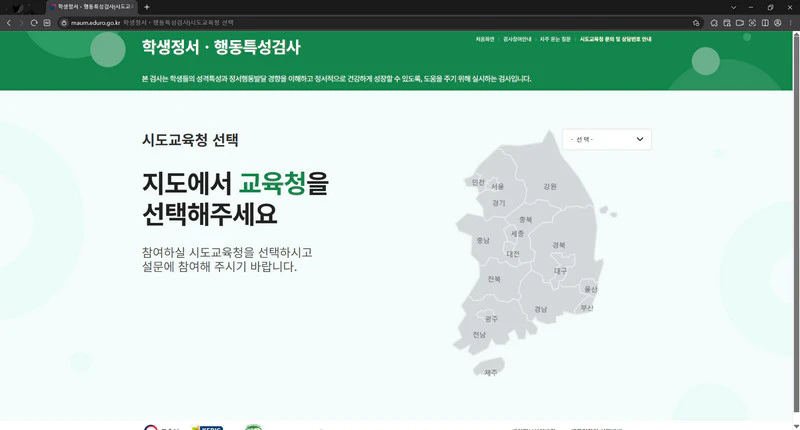Select 경북 region on the map

point(559,245)
